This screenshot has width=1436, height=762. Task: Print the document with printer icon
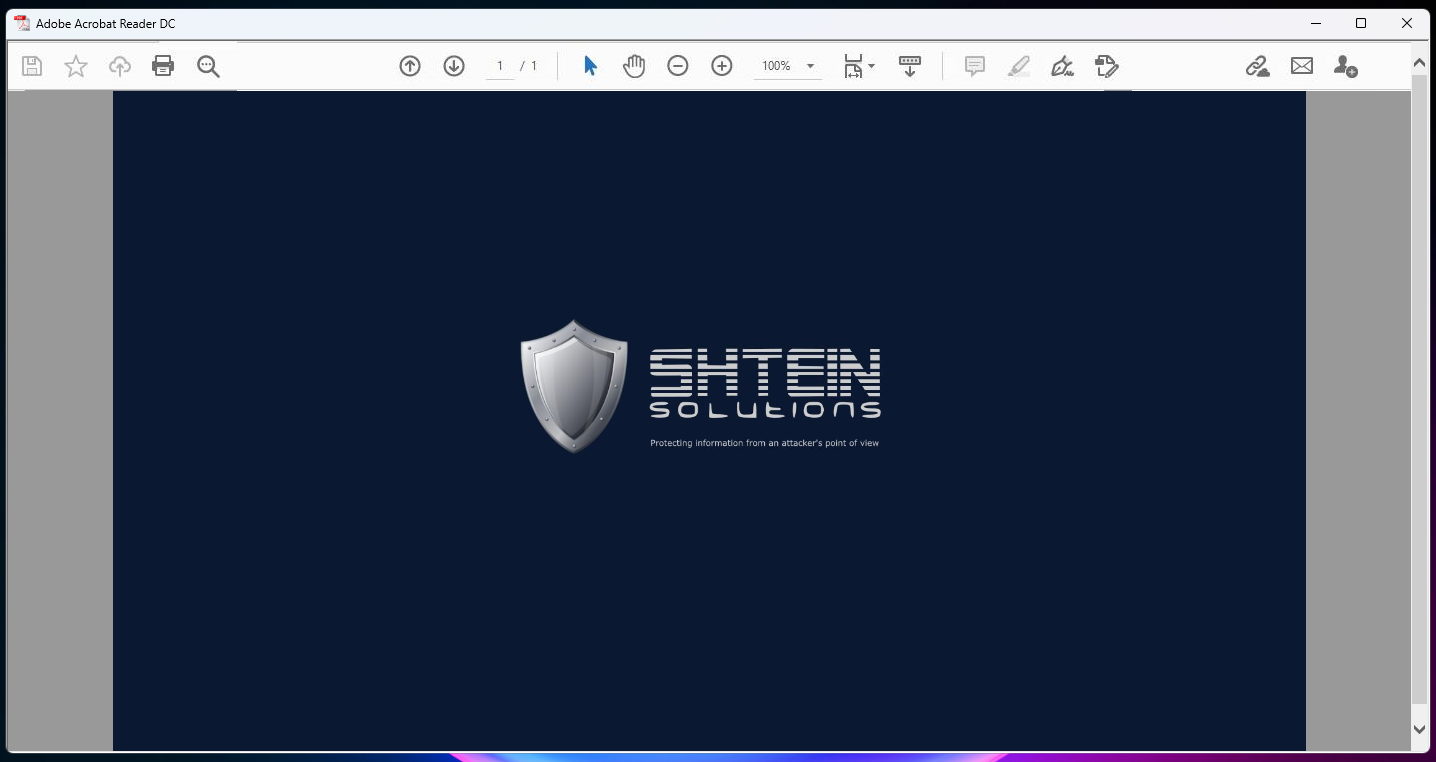coord(163,66)
